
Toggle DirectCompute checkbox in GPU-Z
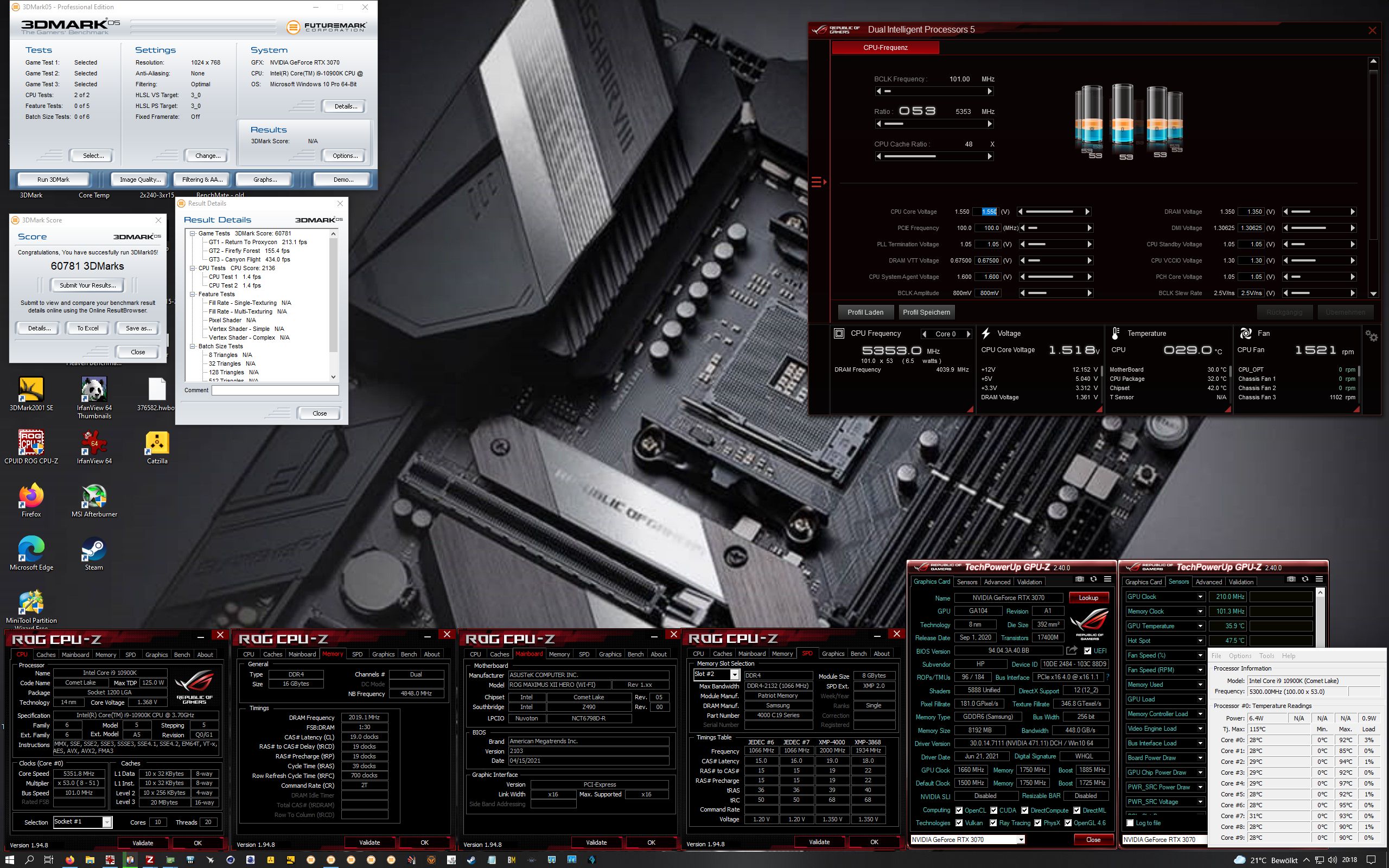[1024, 810]
